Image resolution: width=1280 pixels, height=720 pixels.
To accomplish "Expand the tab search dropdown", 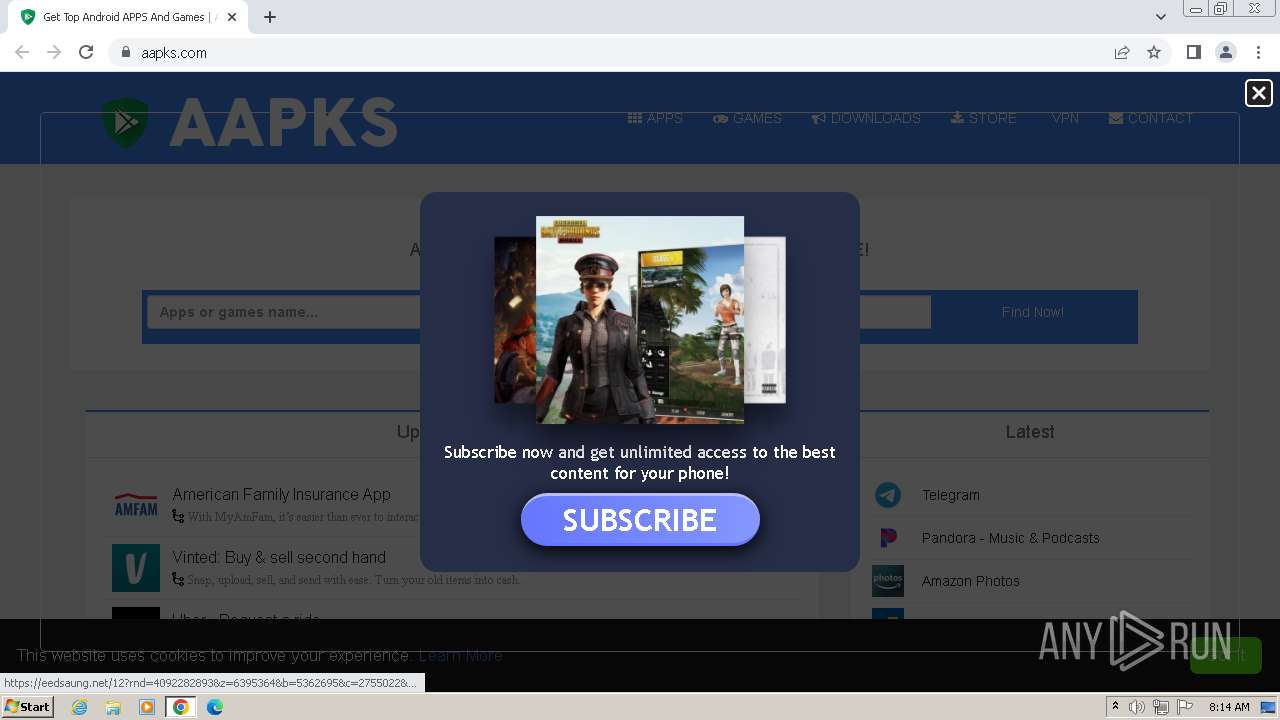I will point(1160,17).
